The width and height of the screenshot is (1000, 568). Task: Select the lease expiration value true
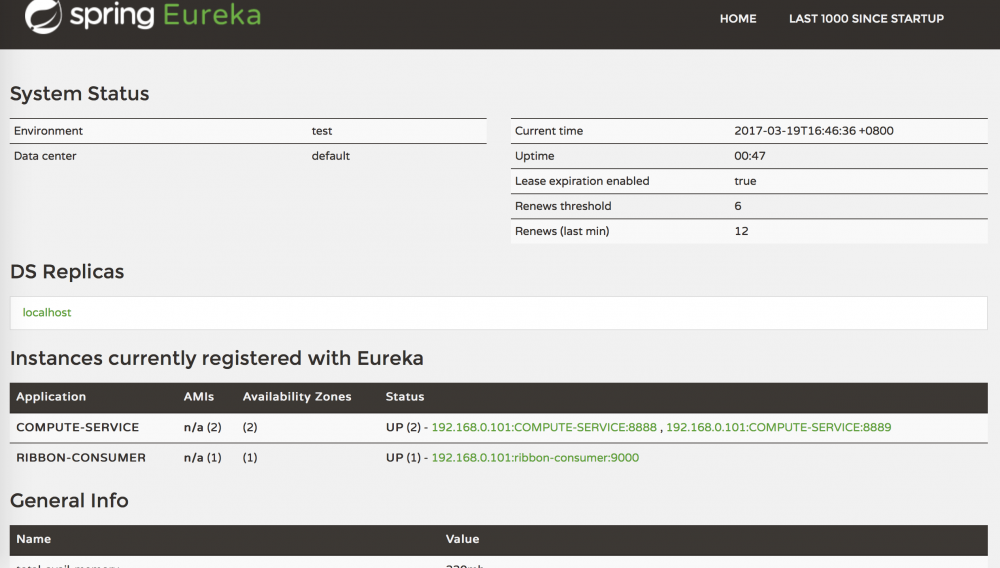tap(745, 181)
